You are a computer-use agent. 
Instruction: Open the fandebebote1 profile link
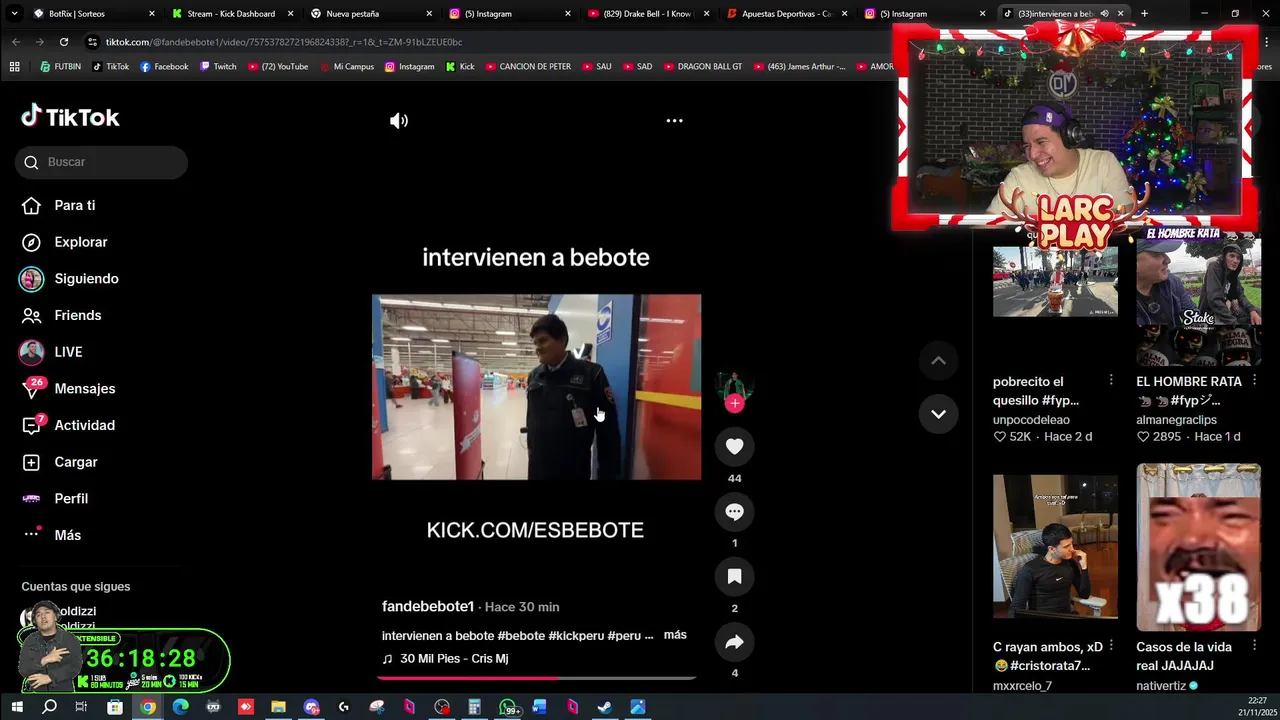[x=428, y=607]
